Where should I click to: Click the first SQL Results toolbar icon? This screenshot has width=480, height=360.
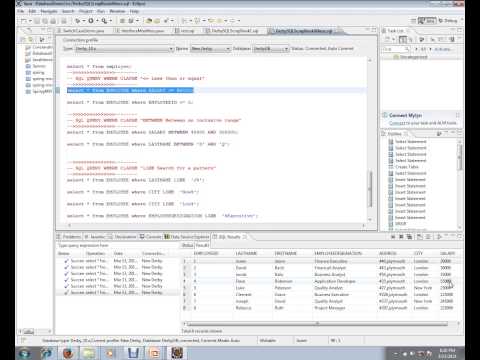point(393,237)
